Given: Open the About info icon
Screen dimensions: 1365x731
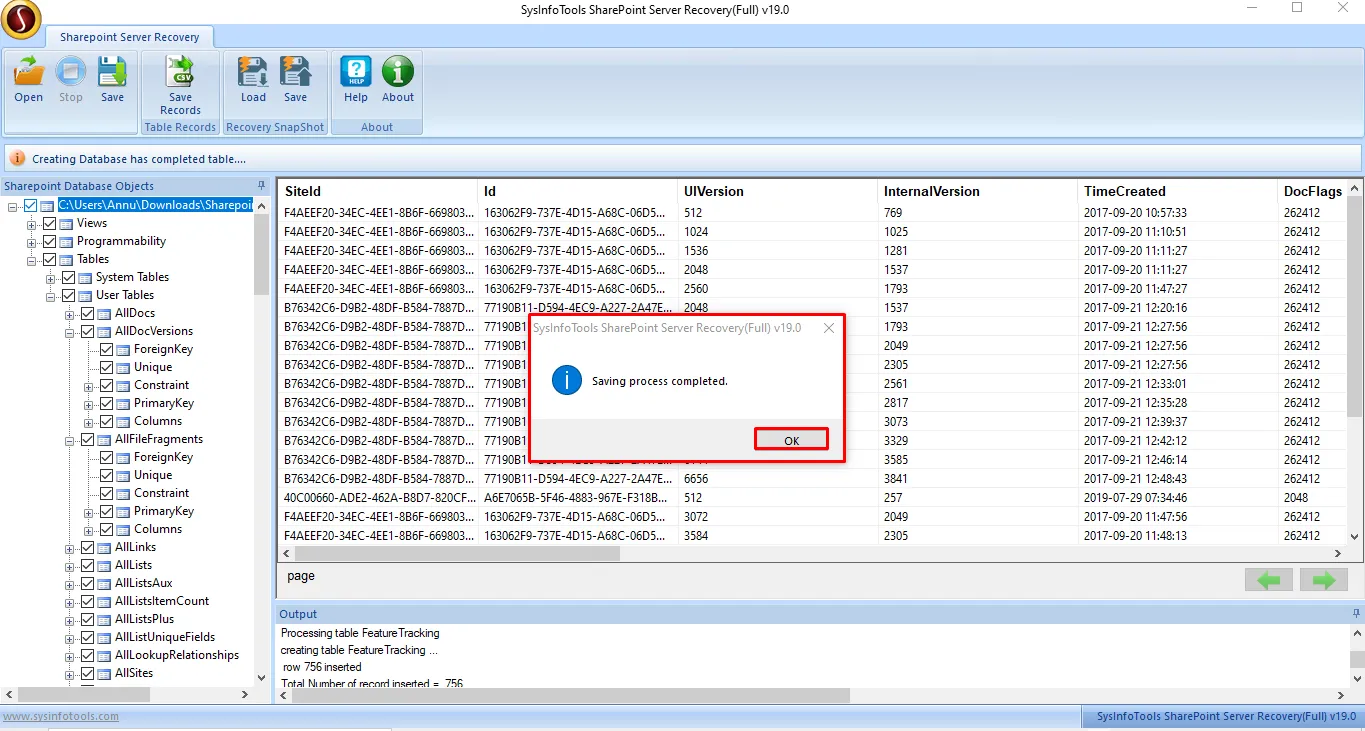Looking at the screenshot, I should point(397,73).
